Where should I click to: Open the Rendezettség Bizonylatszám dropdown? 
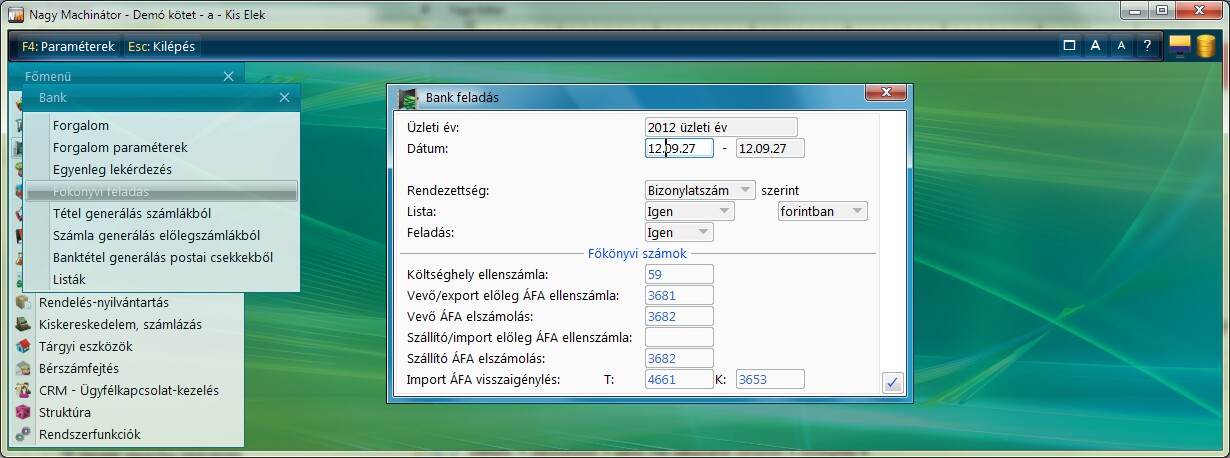tap(701, 190)
